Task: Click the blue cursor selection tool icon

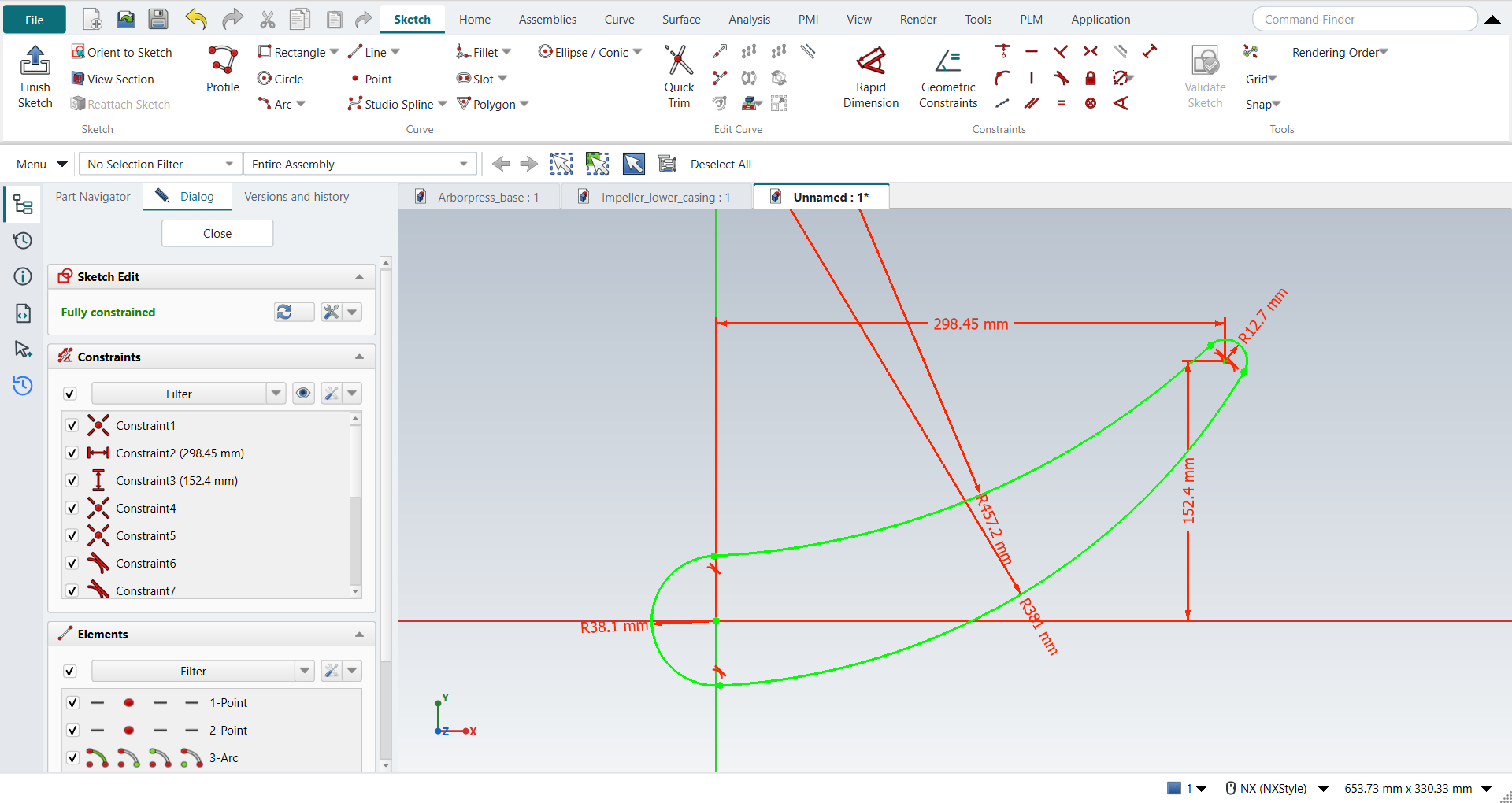Action: pos(633,164)
